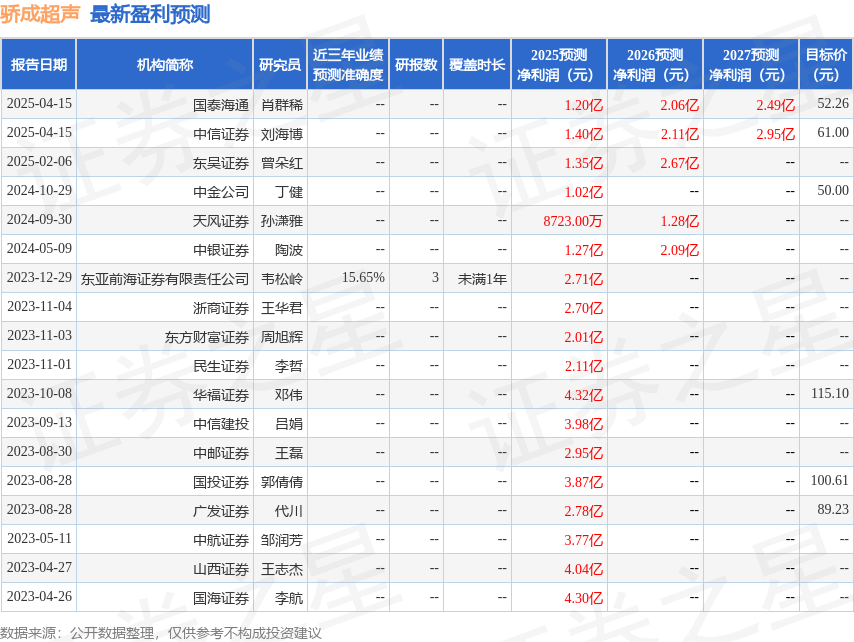Click the 4.04亿 profit value
854x642 pixels.
pyautogui.click(x=583, y=569)
